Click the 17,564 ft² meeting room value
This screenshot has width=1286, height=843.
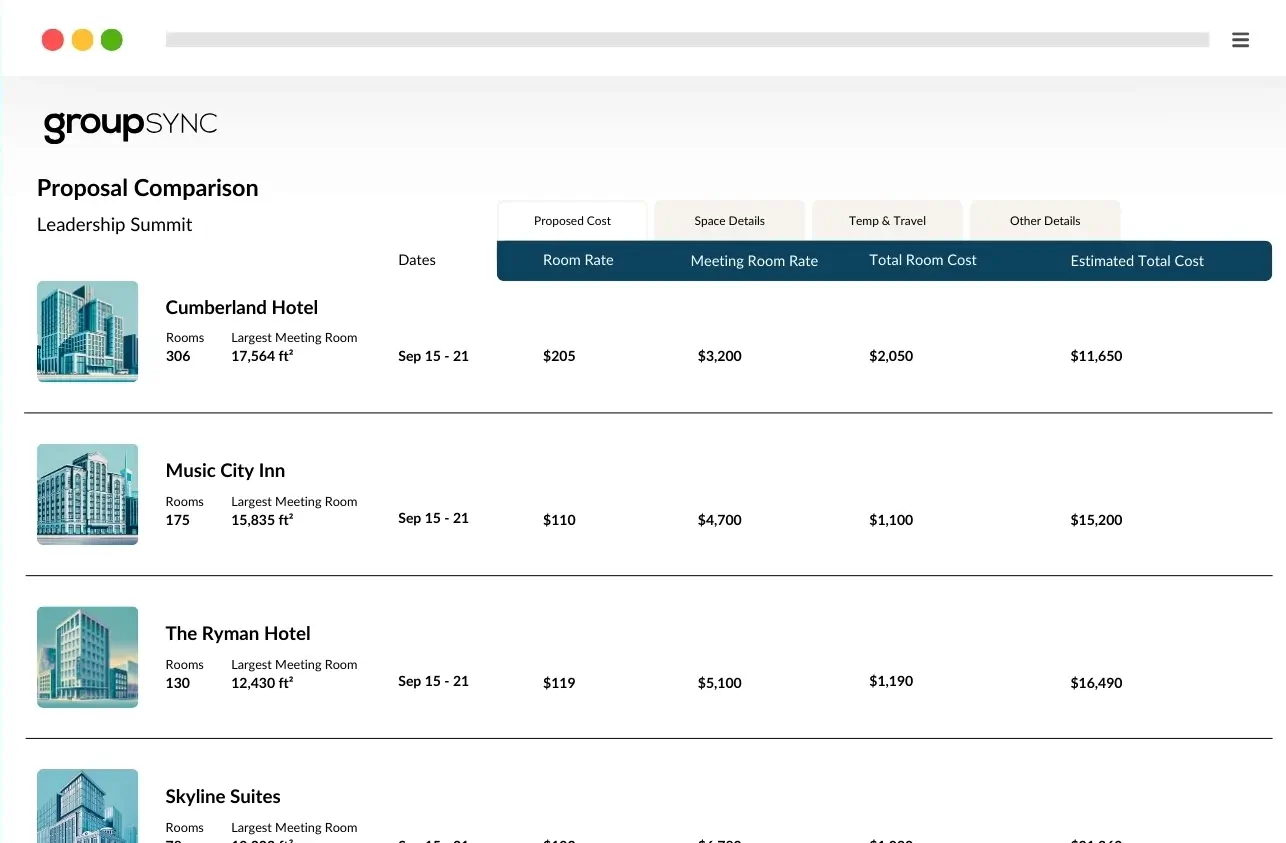pyautogui.click(x=262, y=356)
